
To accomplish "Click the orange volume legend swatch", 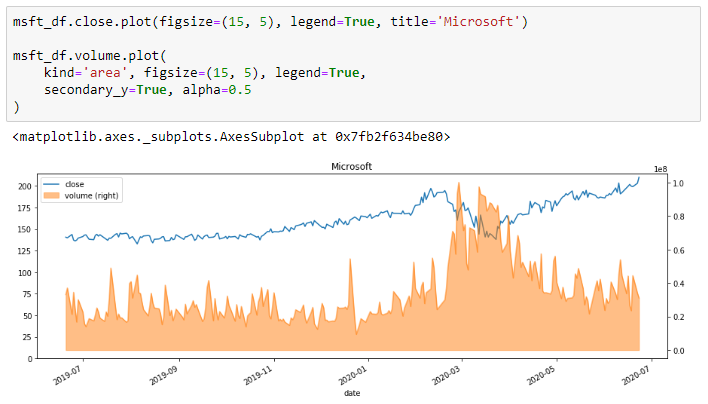I will tap(51, 195).
